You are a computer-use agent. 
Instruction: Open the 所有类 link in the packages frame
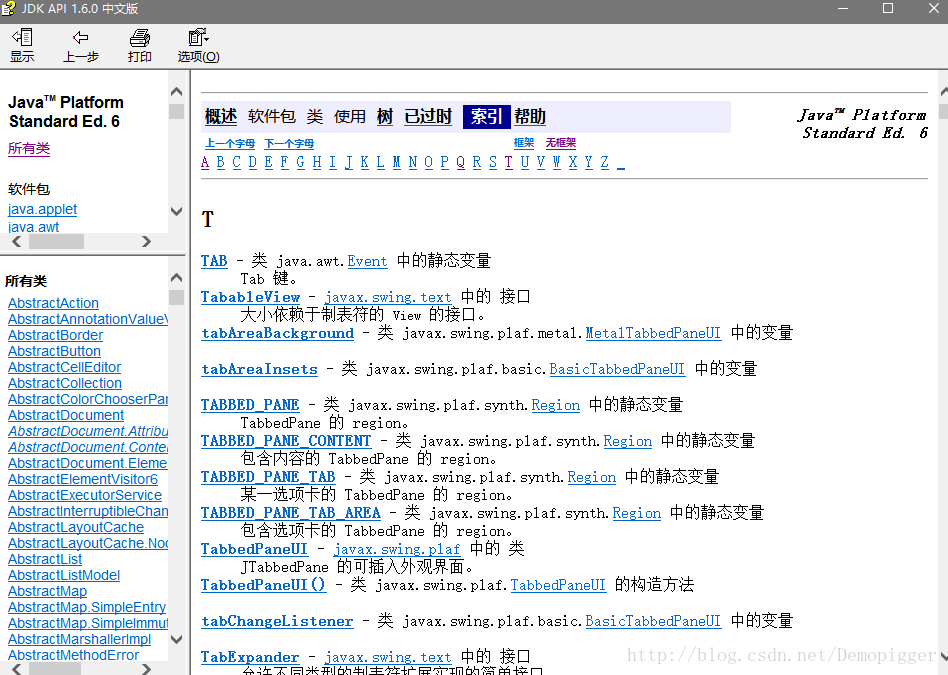point(29,148)
